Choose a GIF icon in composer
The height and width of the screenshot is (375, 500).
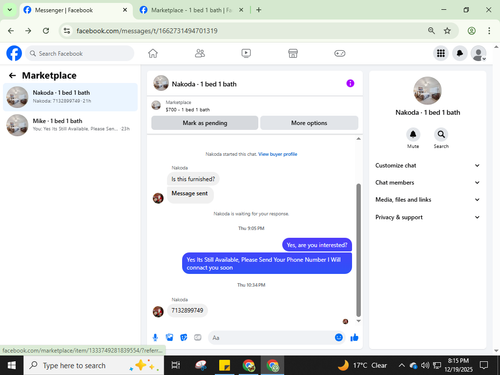[198, 338]
